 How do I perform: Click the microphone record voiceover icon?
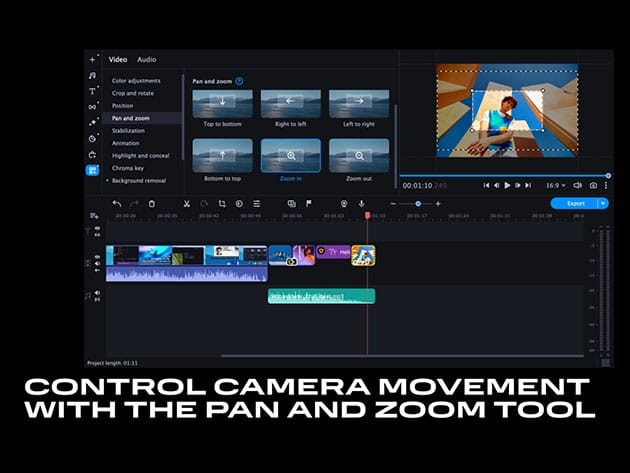(x=361, y=203)
